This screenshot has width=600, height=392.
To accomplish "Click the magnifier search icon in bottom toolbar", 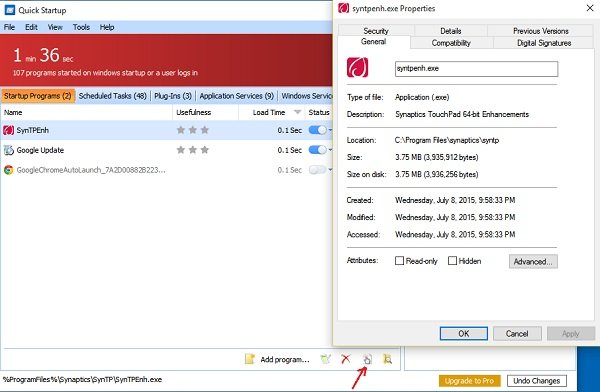I will click(x=387, y=359).
